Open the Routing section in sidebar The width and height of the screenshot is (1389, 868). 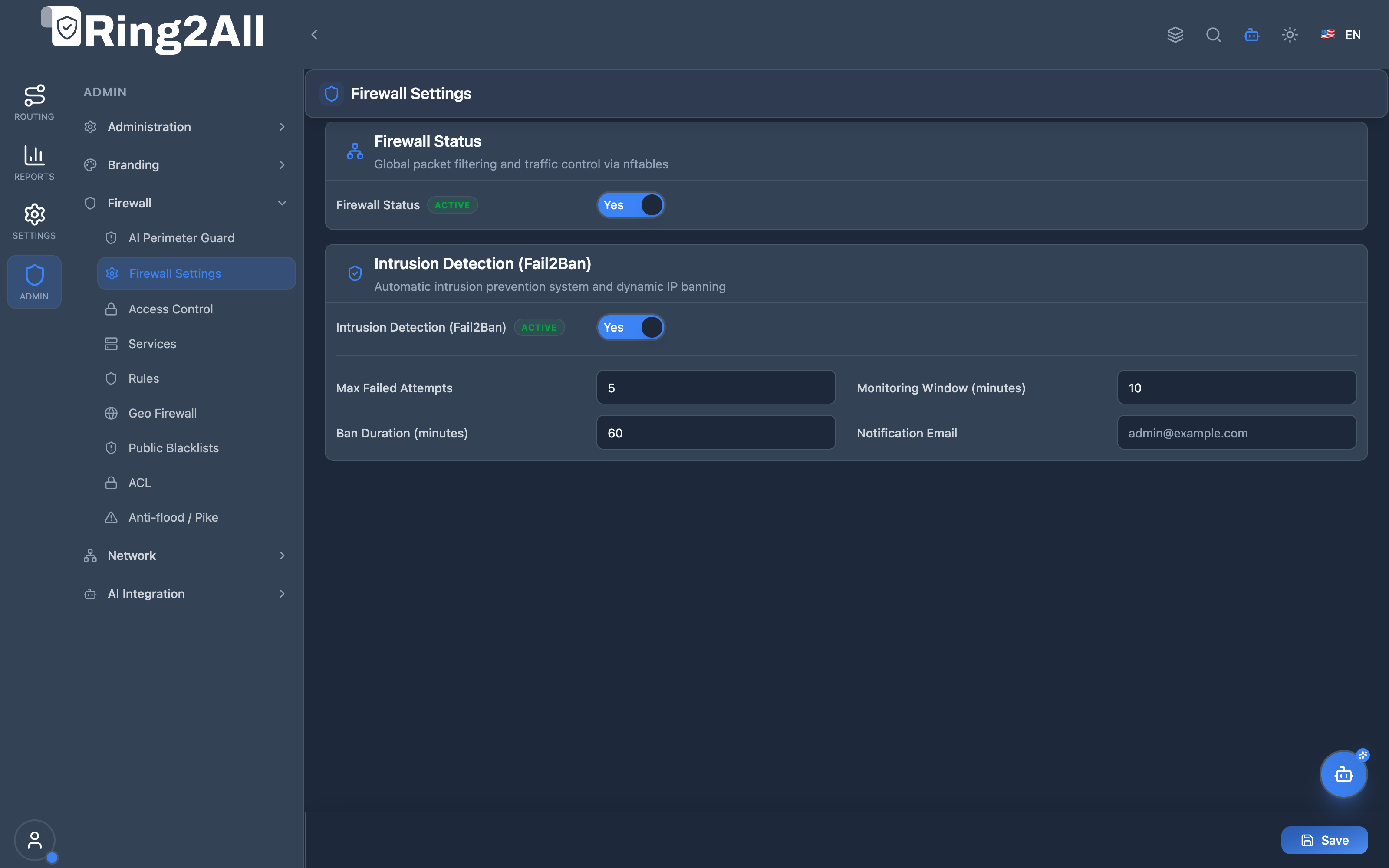34,103
